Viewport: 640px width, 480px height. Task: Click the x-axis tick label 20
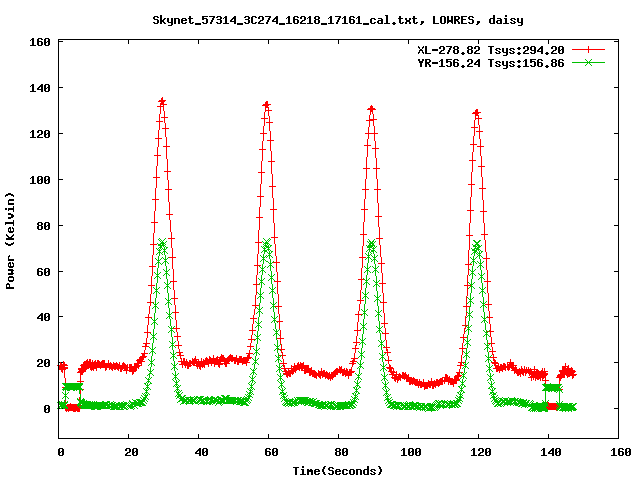[131, 452]
